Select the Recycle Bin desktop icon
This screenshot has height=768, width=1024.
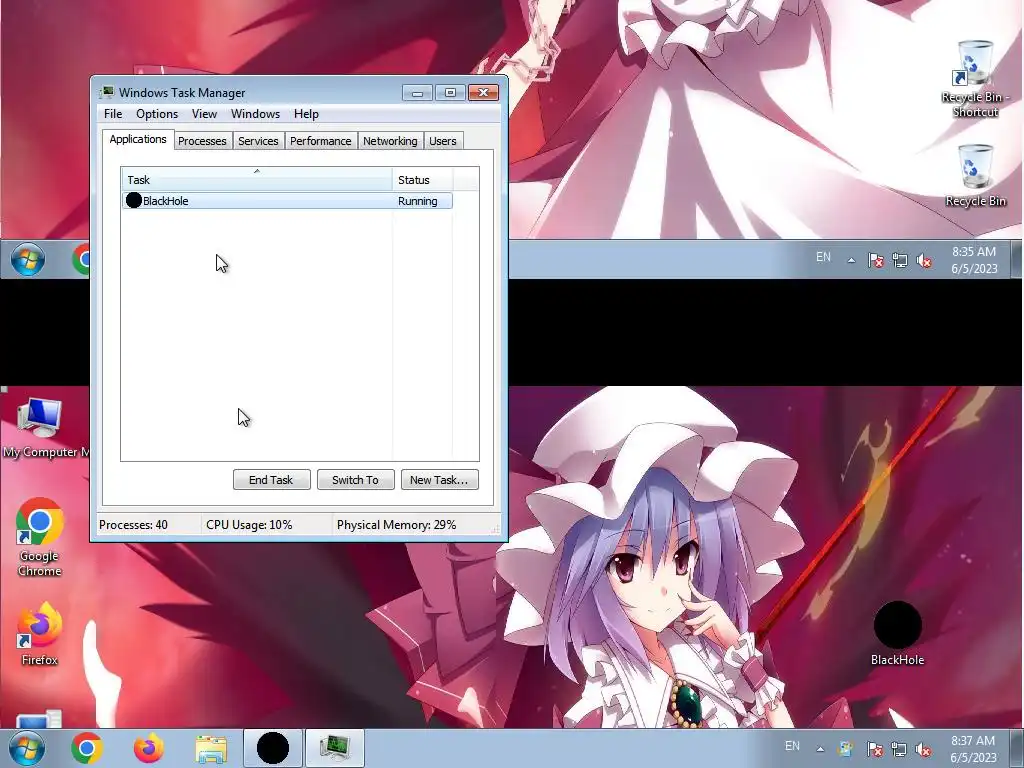point(975,176)
